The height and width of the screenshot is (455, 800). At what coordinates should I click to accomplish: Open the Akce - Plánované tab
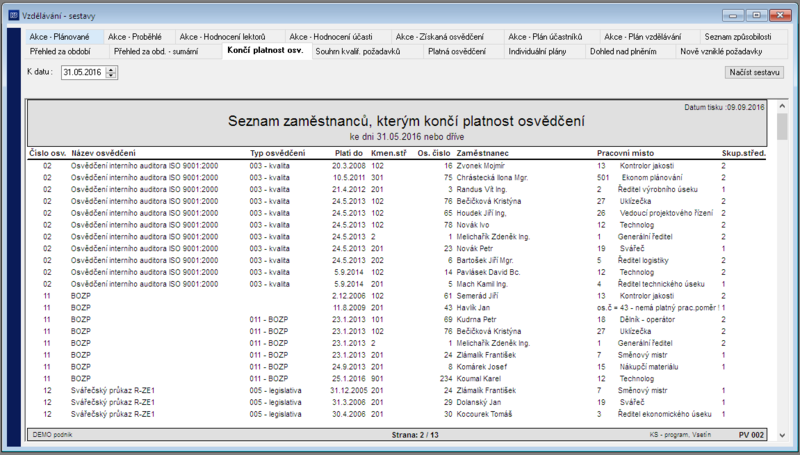64,37
